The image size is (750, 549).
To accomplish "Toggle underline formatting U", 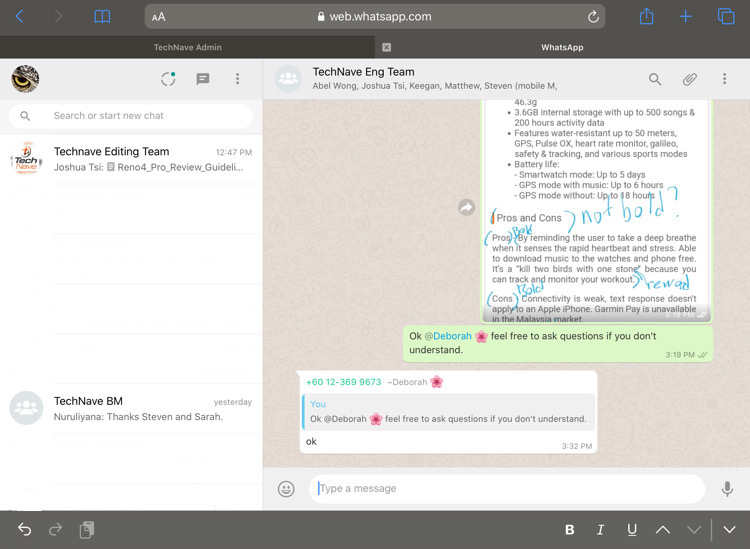I will (631, 529).
